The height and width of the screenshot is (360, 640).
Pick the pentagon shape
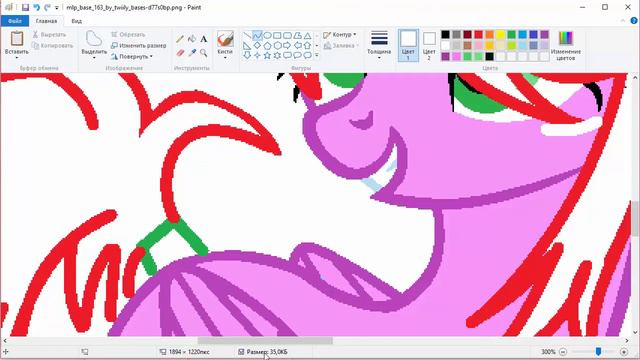tap(267, 45)
